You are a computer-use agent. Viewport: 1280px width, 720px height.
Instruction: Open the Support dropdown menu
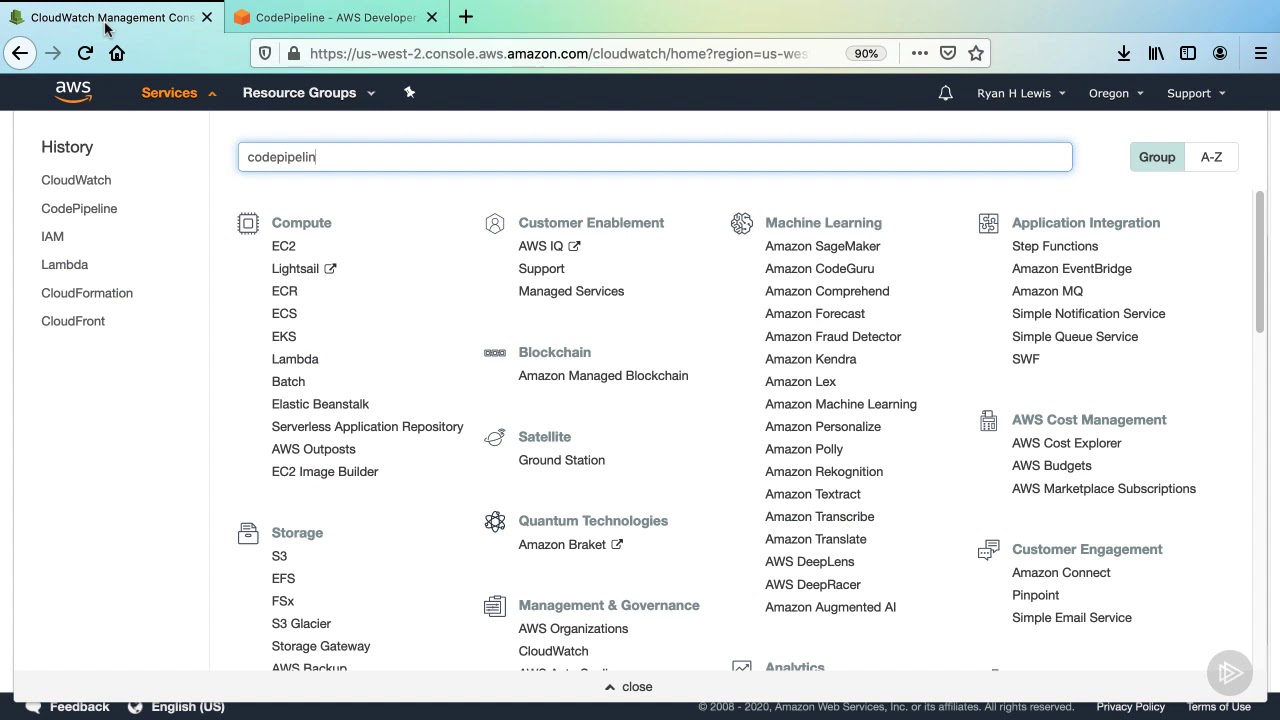(x=1196, y=93)
